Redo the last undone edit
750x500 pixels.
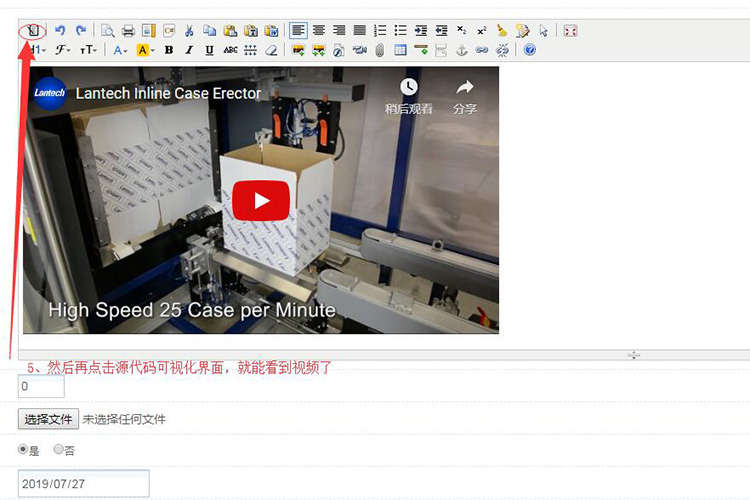click(81, 31)
